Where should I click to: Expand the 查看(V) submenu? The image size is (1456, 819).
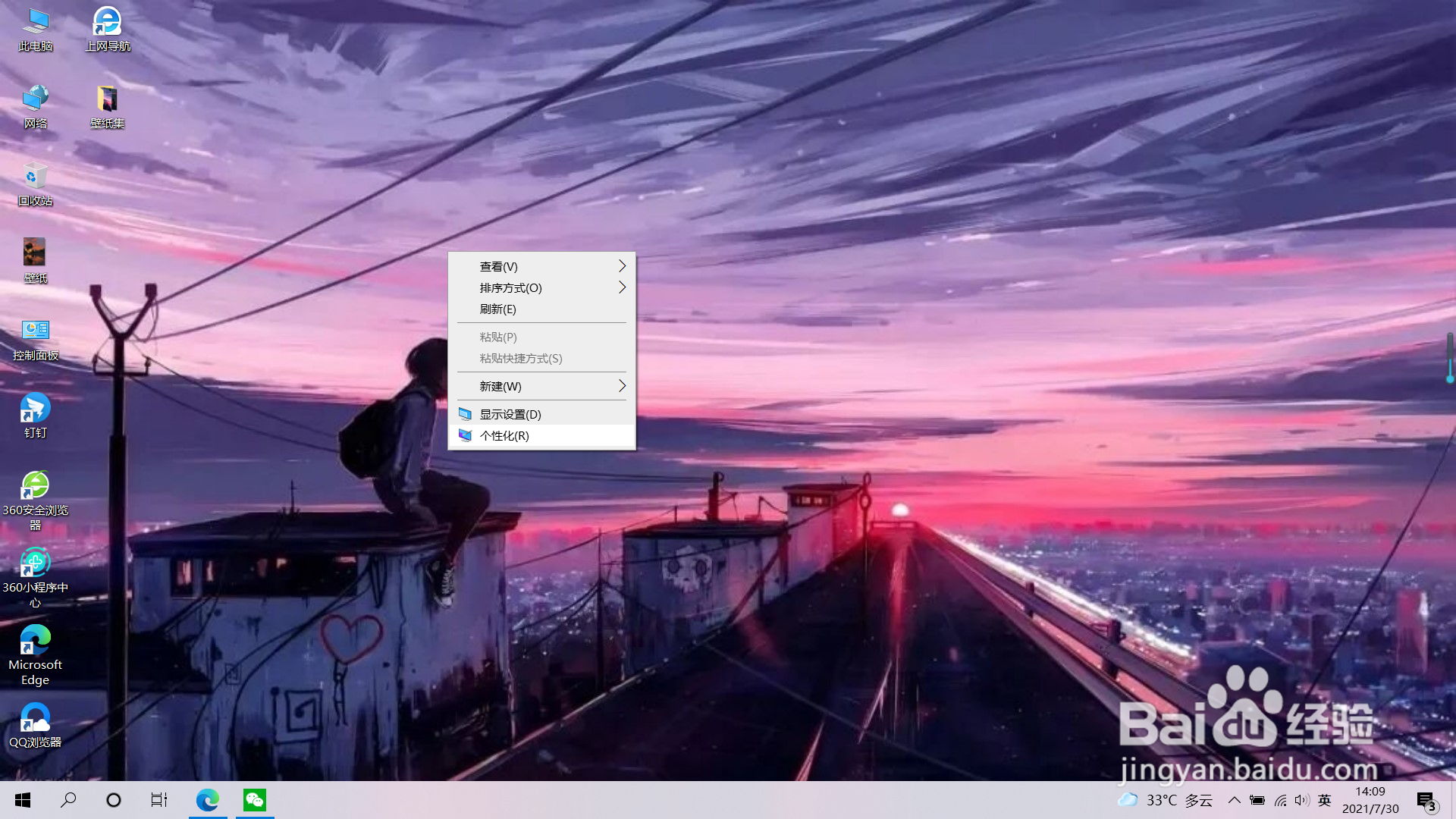pos(498,266)
